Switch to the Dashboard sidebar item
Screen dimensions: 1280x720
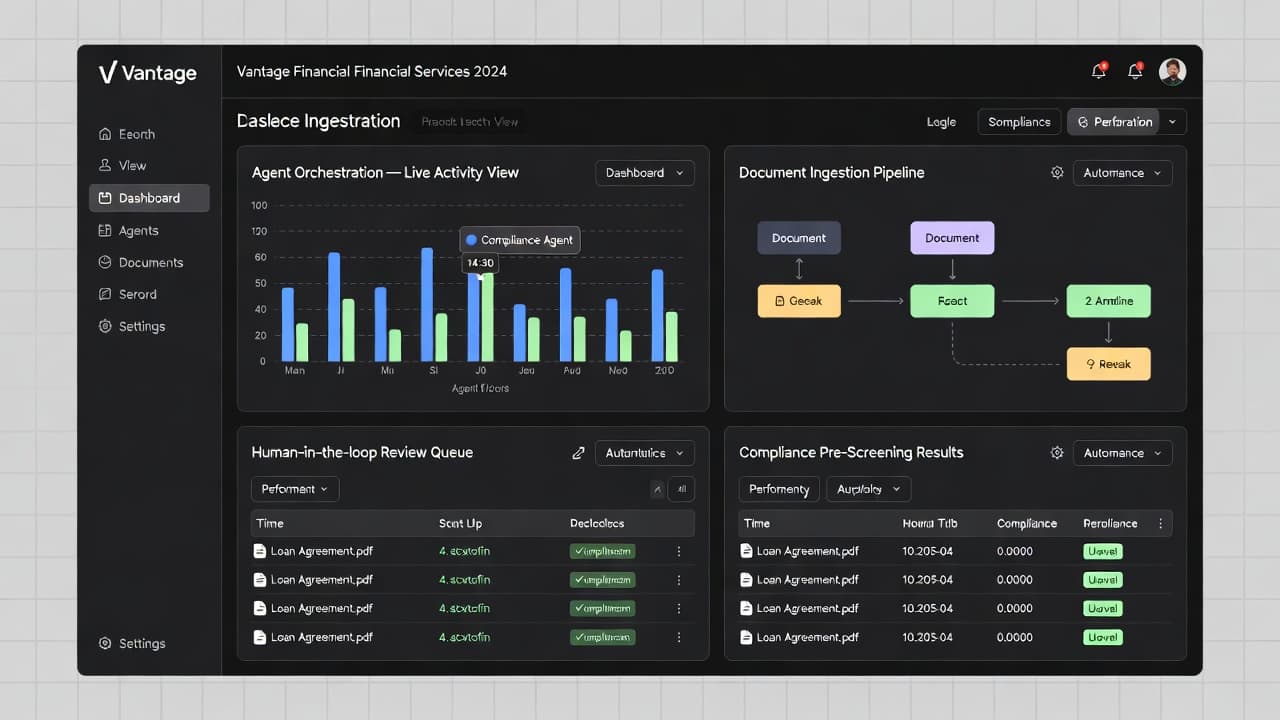[148, 197]
